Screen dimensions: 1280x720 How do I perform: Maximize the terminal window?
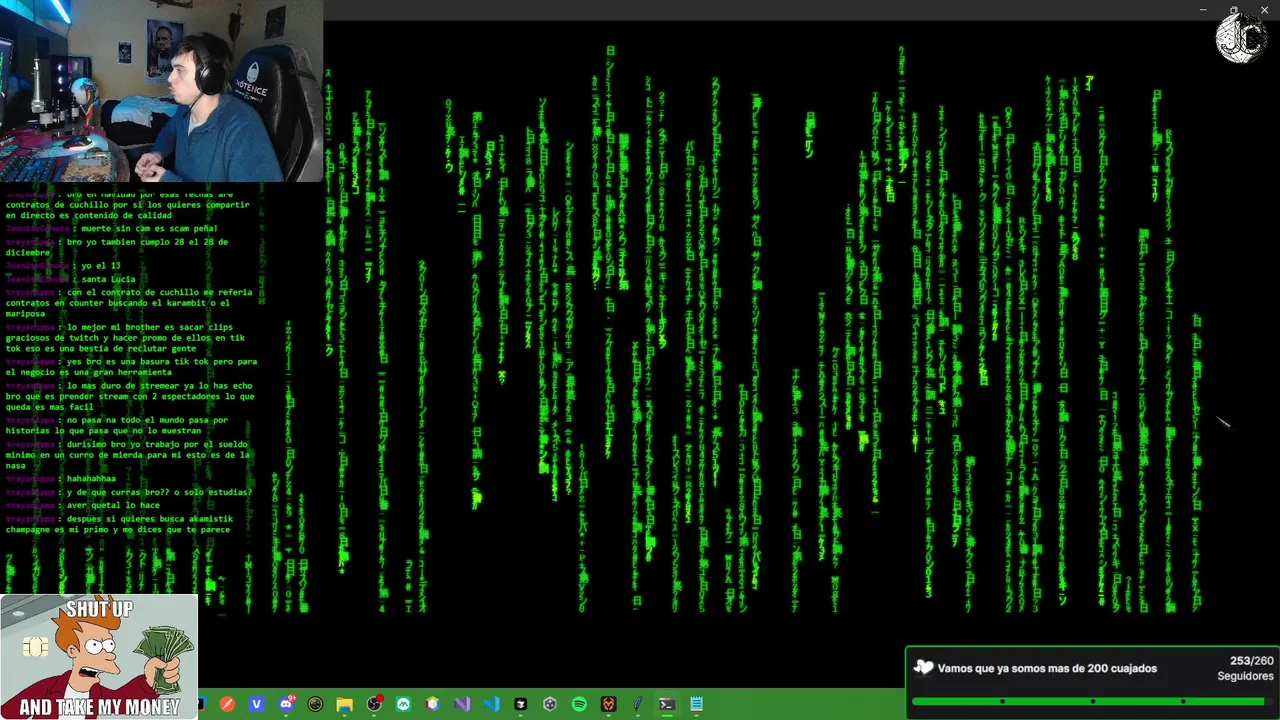coord(1234,9)
